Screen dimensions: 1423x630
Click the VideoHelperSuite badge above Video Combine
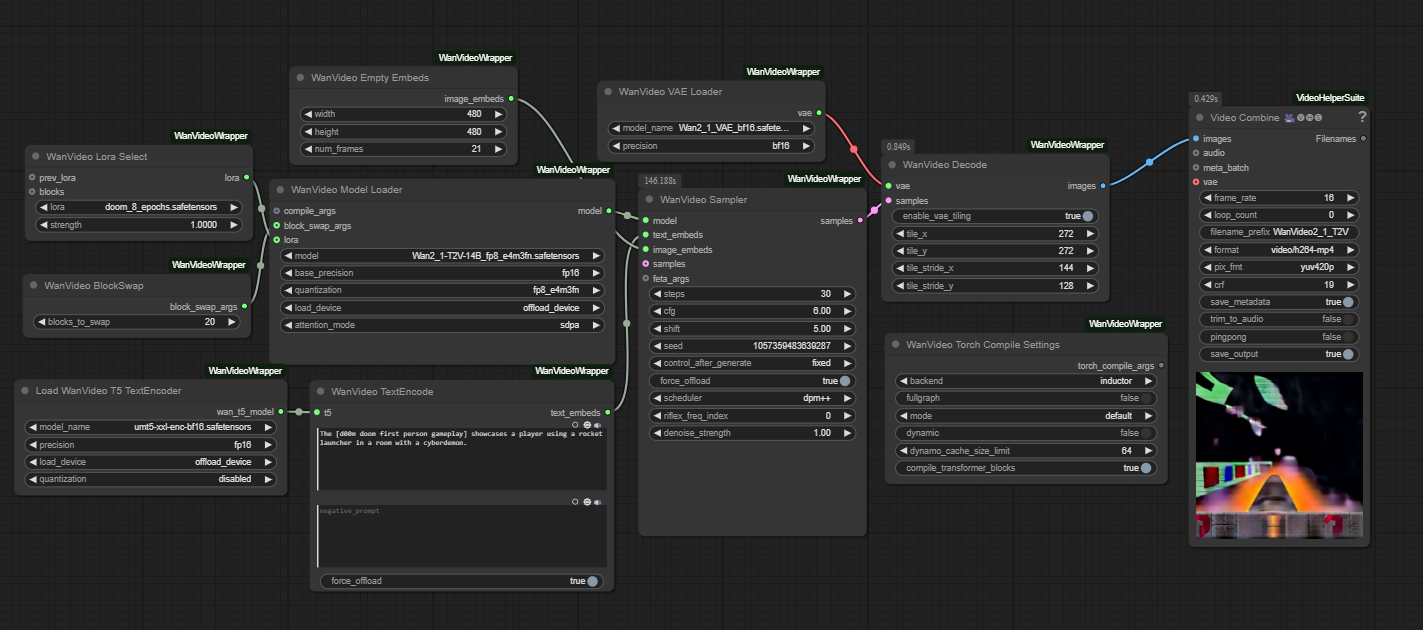(1330, 98)
